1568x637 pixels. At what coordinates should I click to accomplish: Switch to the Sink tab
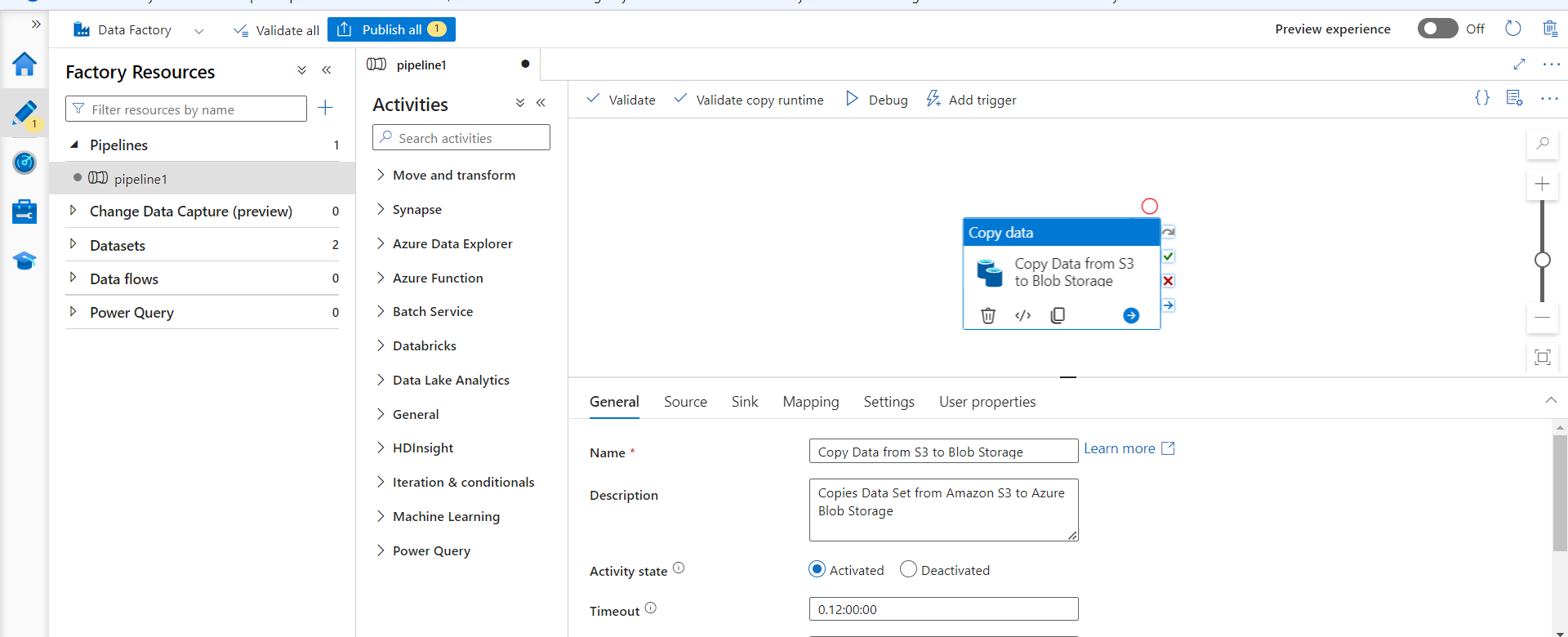pos(745,402)
